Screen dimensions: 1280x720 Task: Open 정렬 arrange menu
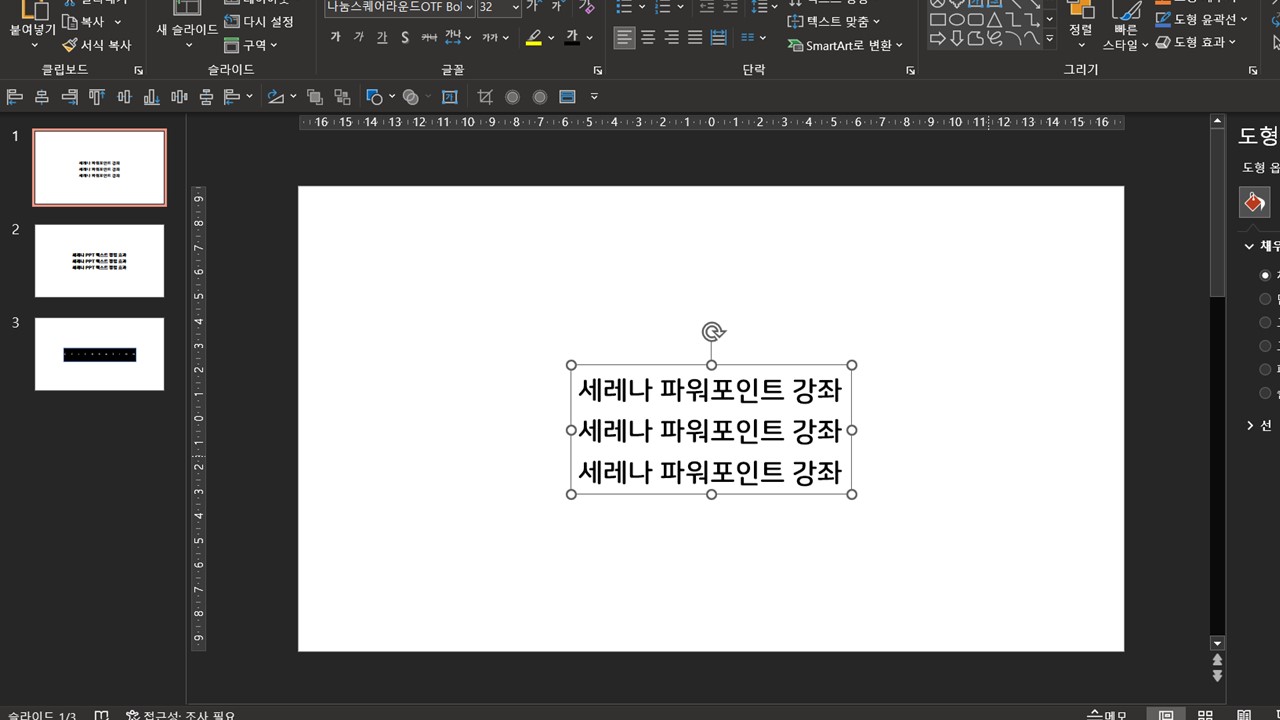click(1081, 26)
